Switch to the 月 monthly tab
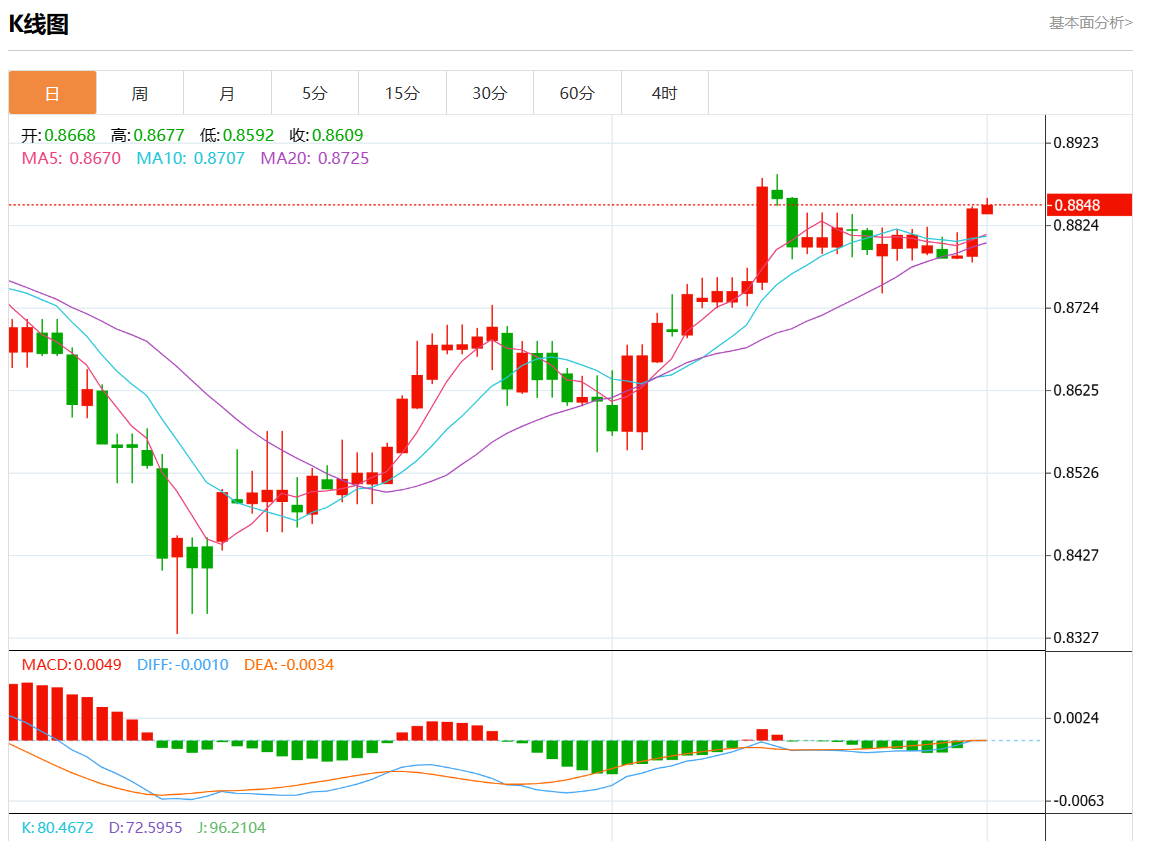The height and width of the screenshot is (841, 1156). click(227, 93)
